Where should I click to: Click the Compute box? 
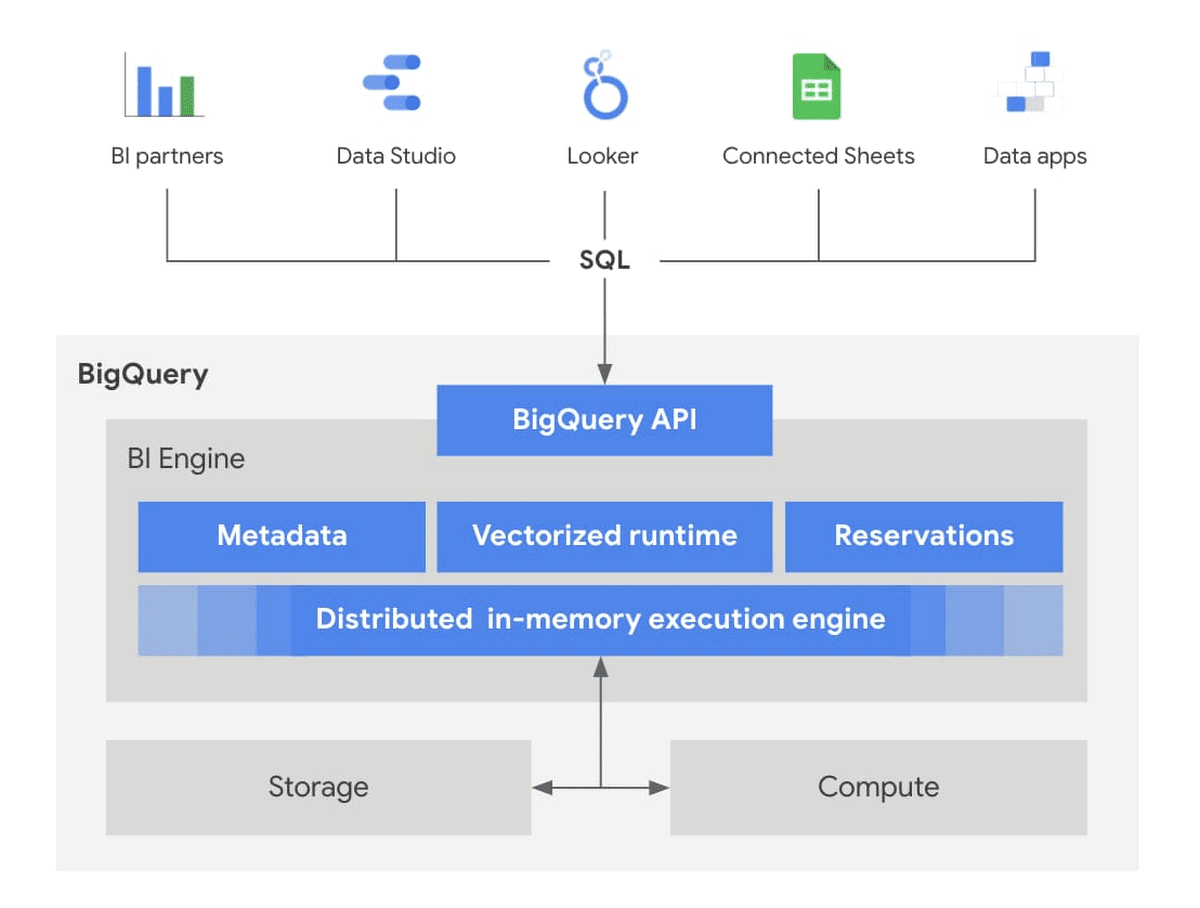(878, 787)
